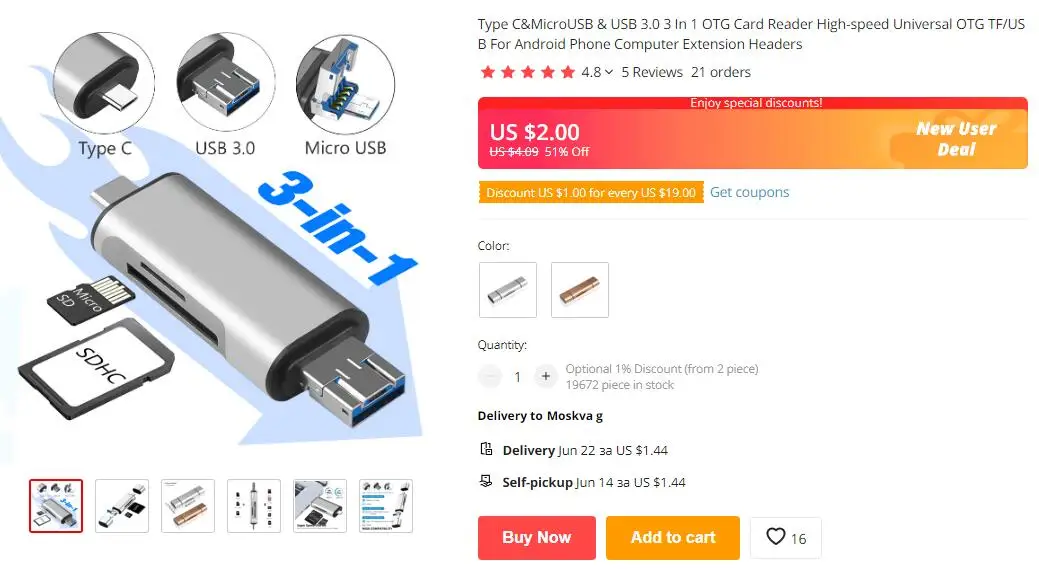Click the Buy Now button
This screenshot has height=572, width=1039.
[537, 538]
